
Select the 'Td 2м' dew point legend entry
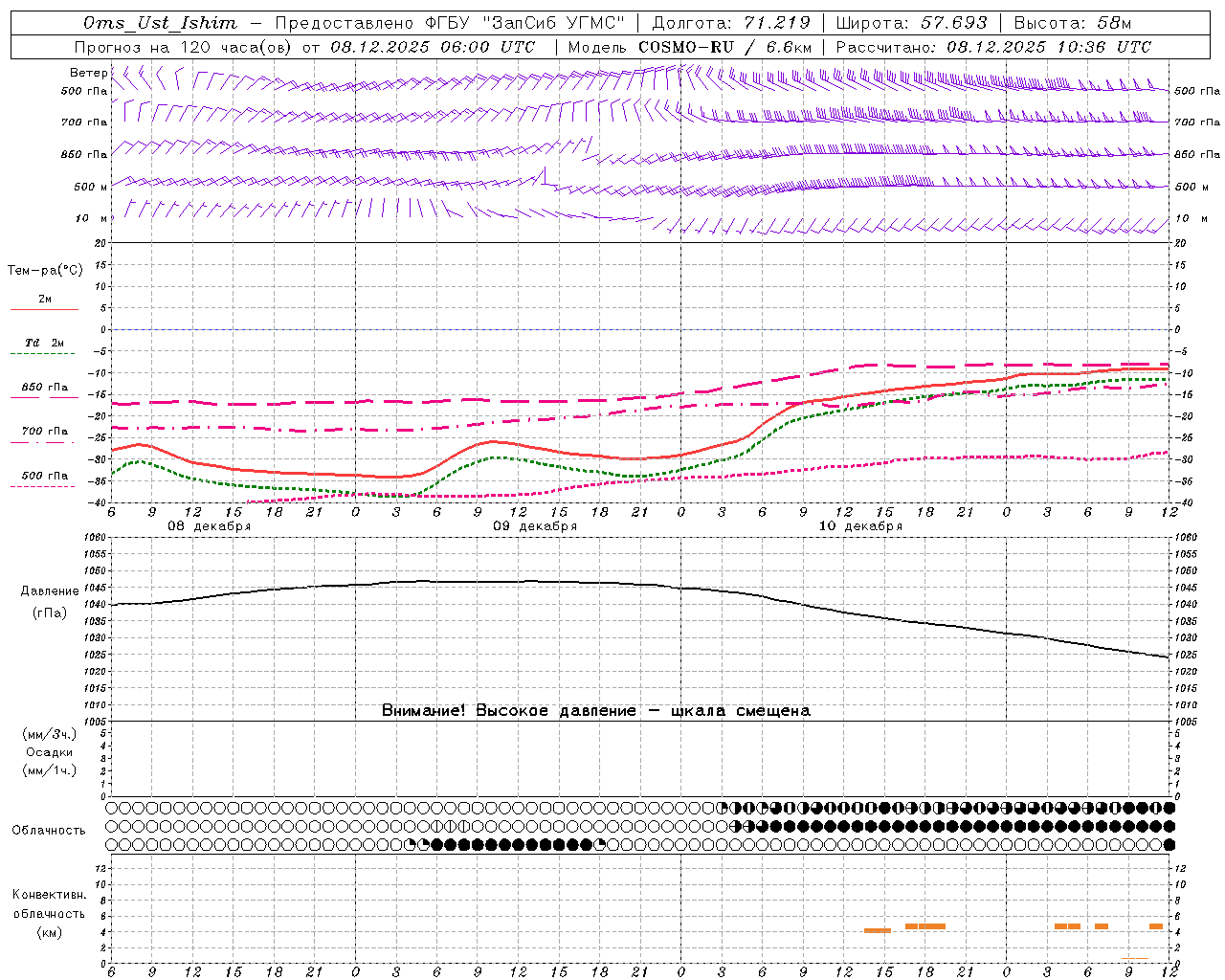pos(45,343)
